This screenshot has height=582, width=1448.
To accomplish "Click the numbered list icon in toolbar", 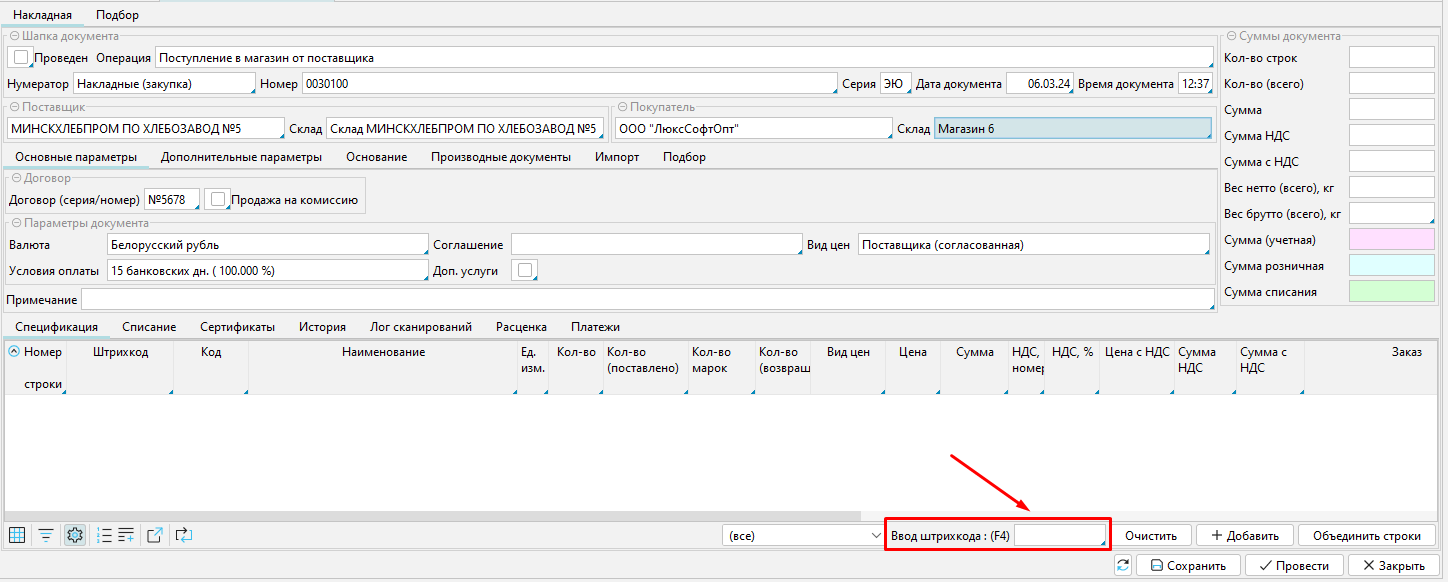I will [x=104, y=535].
